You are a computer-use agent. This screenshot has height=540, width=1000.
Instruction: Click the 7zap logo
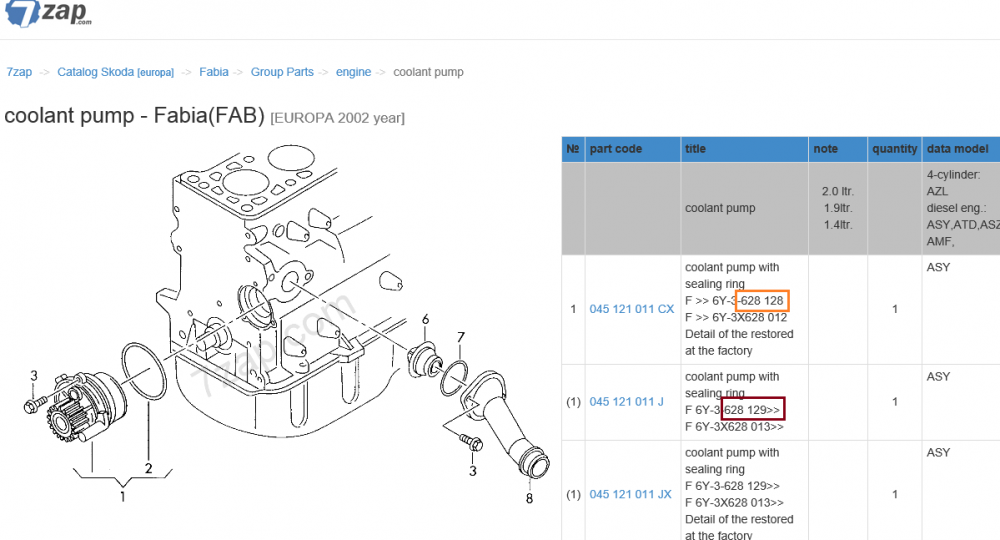click(x=48, y=13)
